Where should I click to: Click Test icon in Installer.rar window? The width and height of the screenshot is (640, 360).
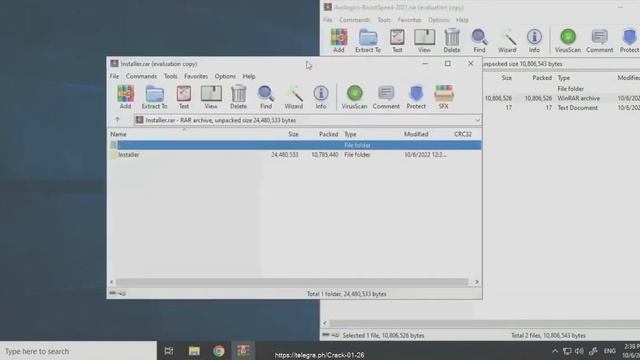pos(184,97)
